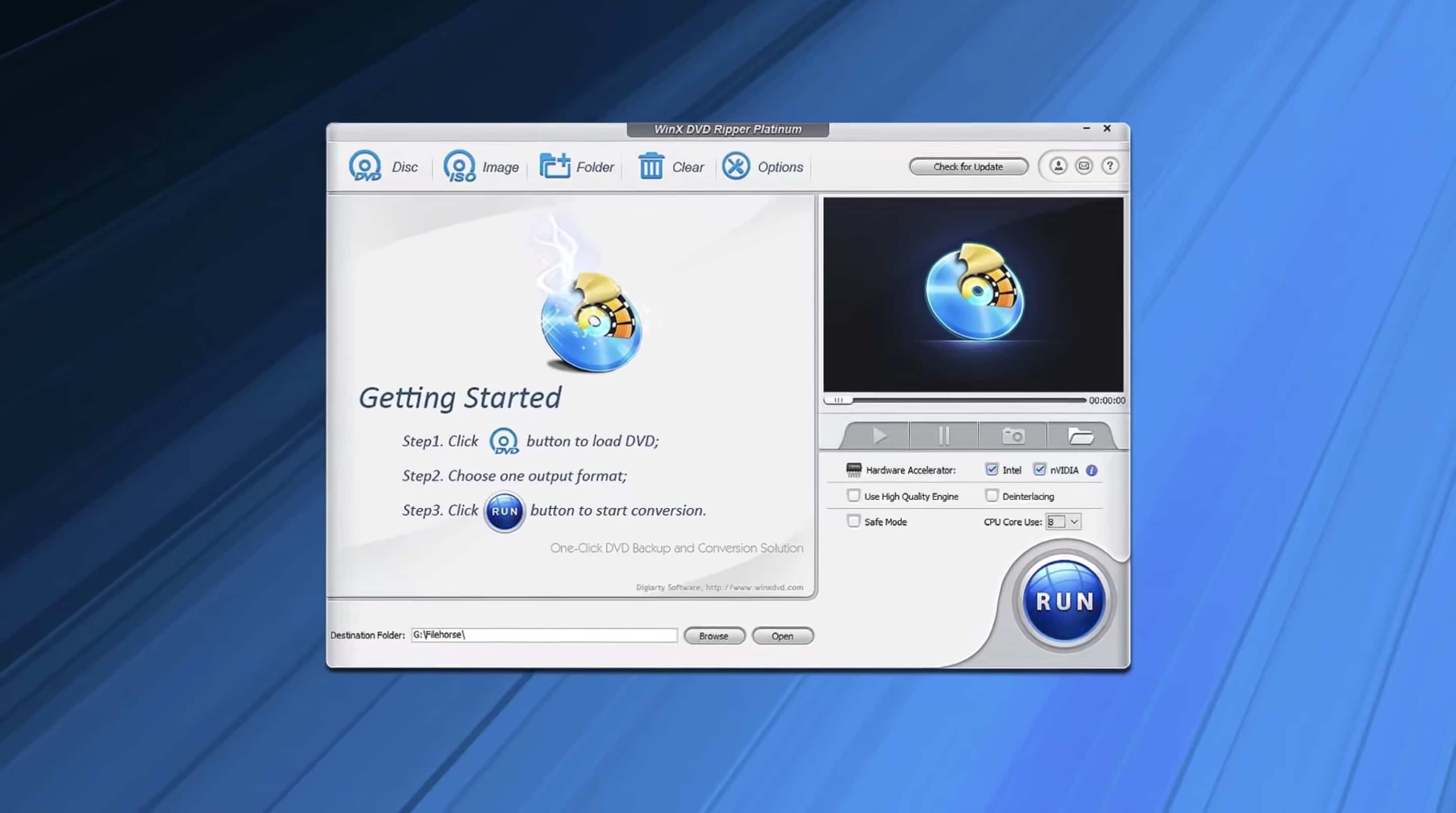This screenshot has width=1456, height=813.
Task: Uncheck the nVIDIA hardware accelerator
Action: pos(1039,469)
